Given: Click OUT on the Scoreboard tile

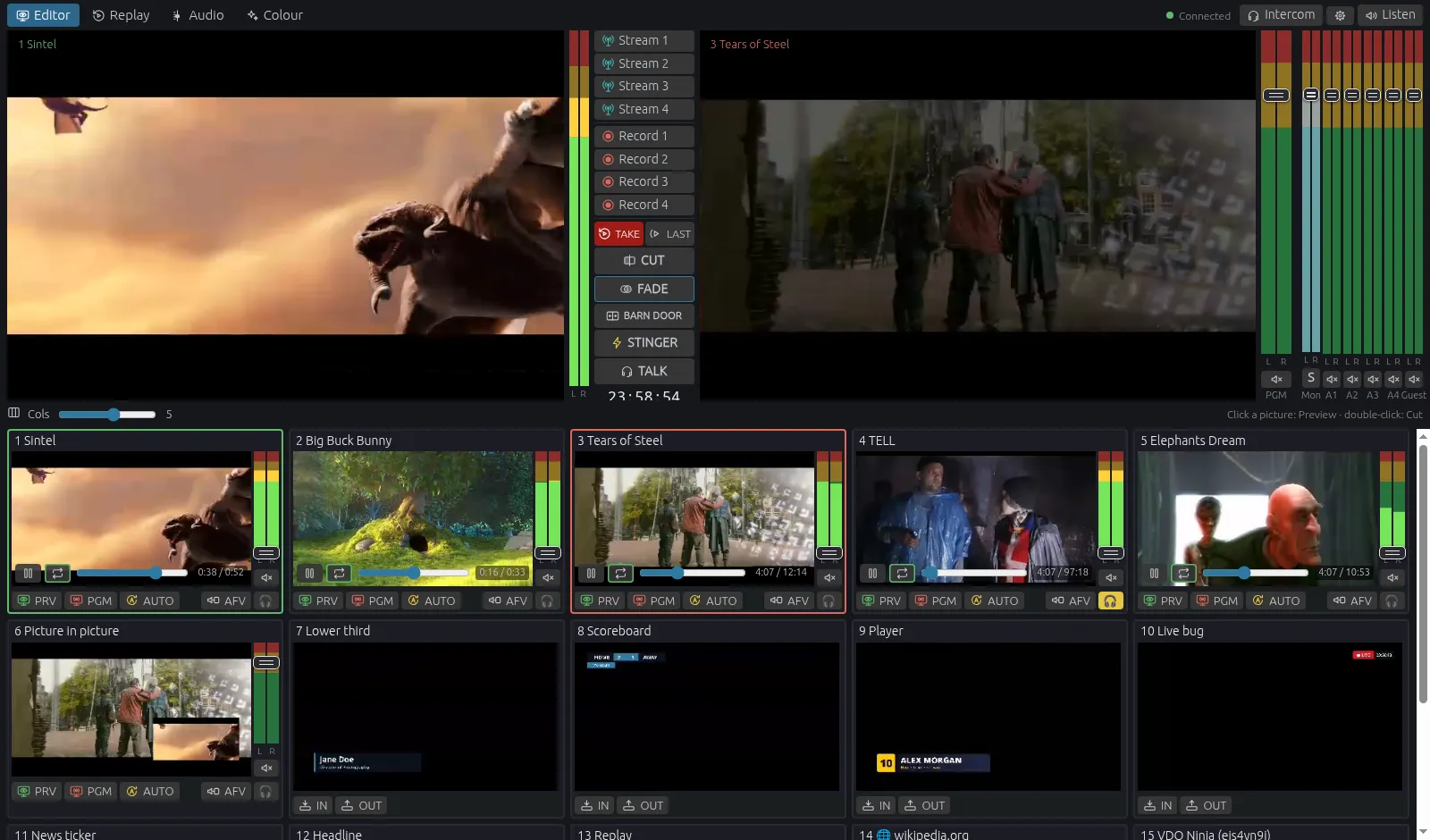Looking at the screenshot, I should pos(643,805).
